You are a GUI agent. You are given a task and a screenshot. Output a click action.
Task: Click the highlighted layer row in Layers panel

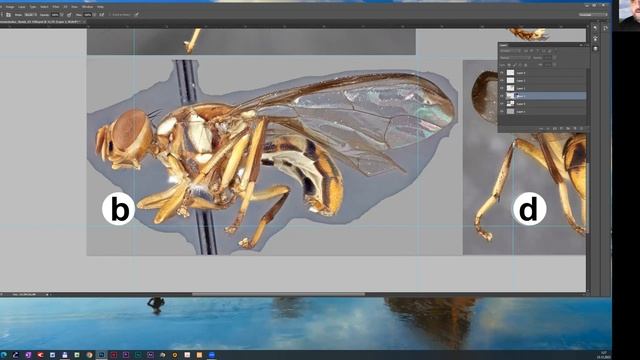(542, 96)
